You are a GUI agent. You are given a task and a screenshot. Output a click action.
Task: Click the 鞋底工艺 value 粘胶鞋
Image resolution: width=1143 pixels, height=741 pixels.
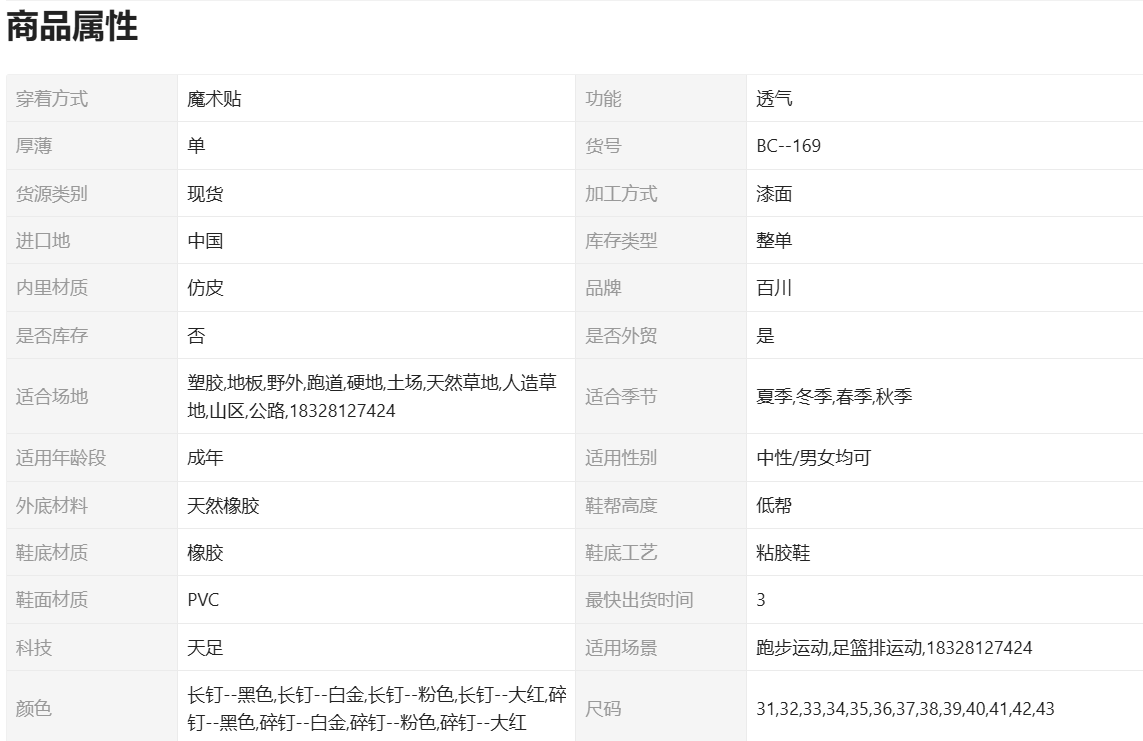pos(783,553)
